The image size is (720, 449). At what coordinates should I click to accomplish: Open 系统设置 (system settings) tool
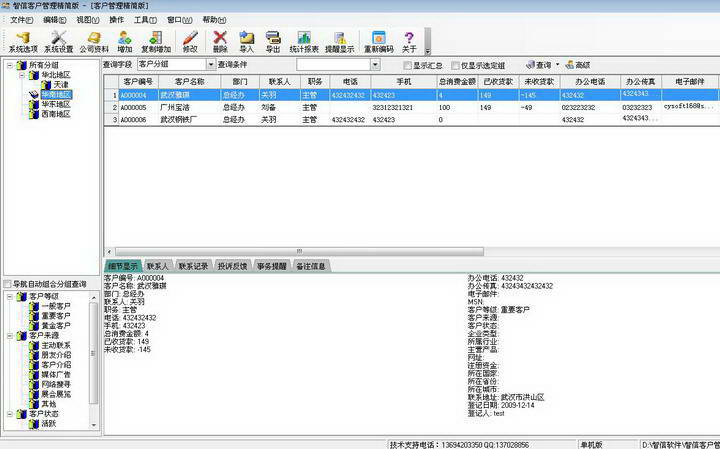(x=58, y=42)
